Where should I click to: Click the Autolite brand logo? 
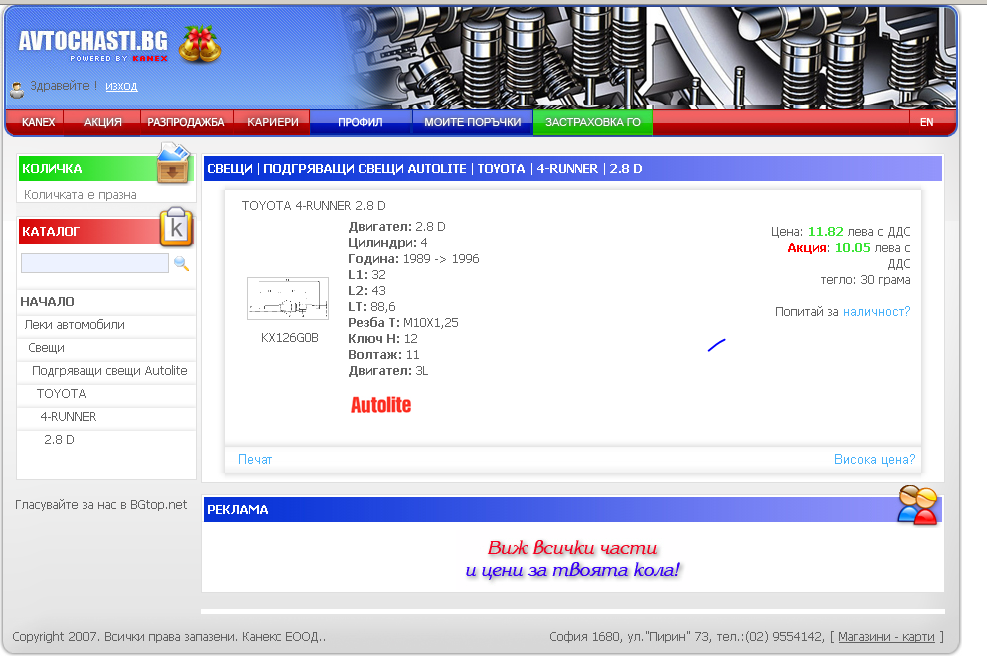tap(381, 405)
